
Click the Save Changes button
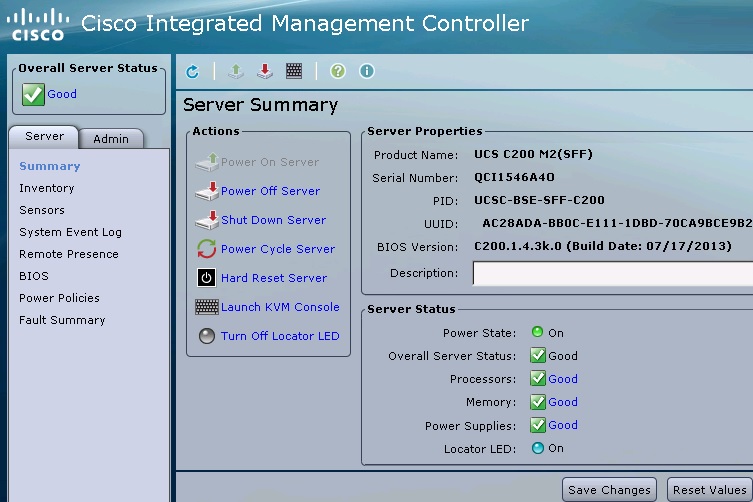609,490
